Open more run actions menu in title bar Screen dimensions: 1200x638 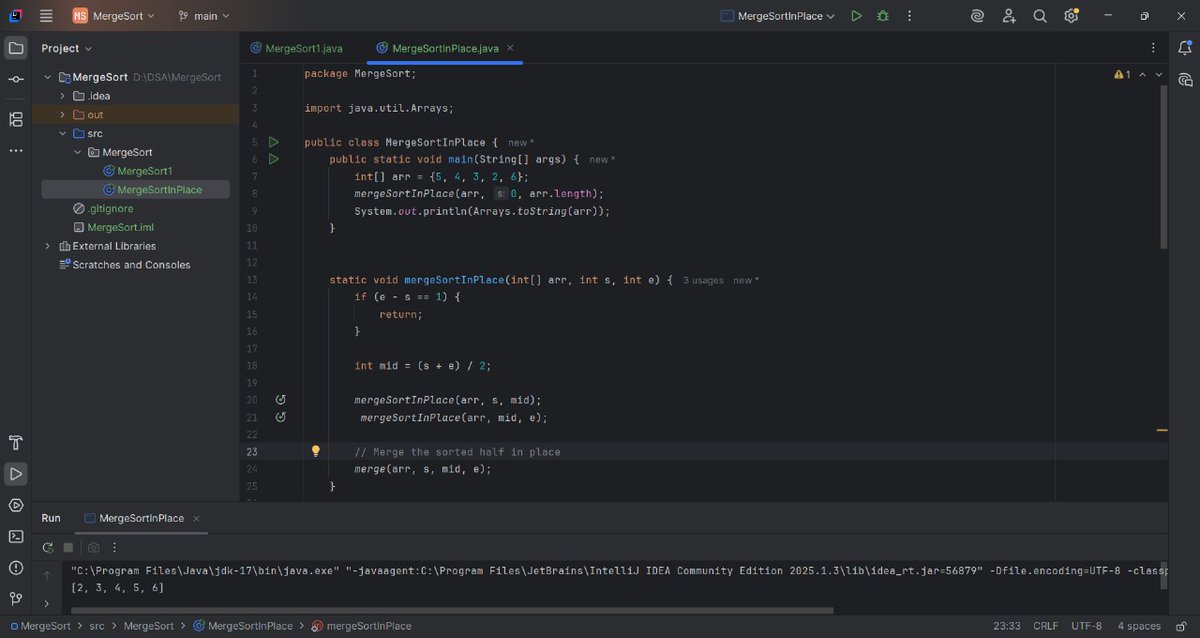(x=909, y=16)
